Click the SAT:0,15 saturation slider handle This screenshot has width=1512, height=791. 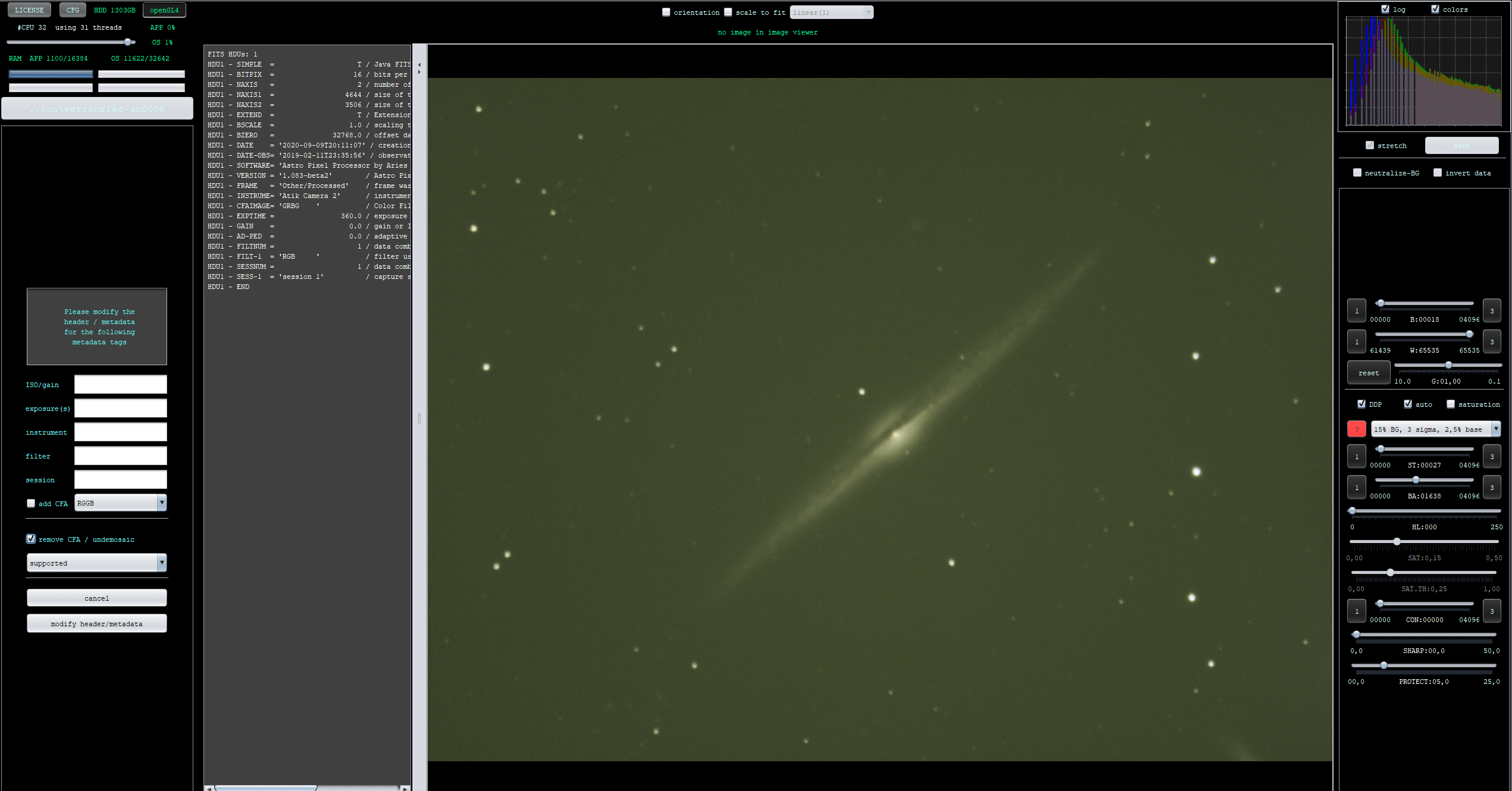coord(1397,541)
